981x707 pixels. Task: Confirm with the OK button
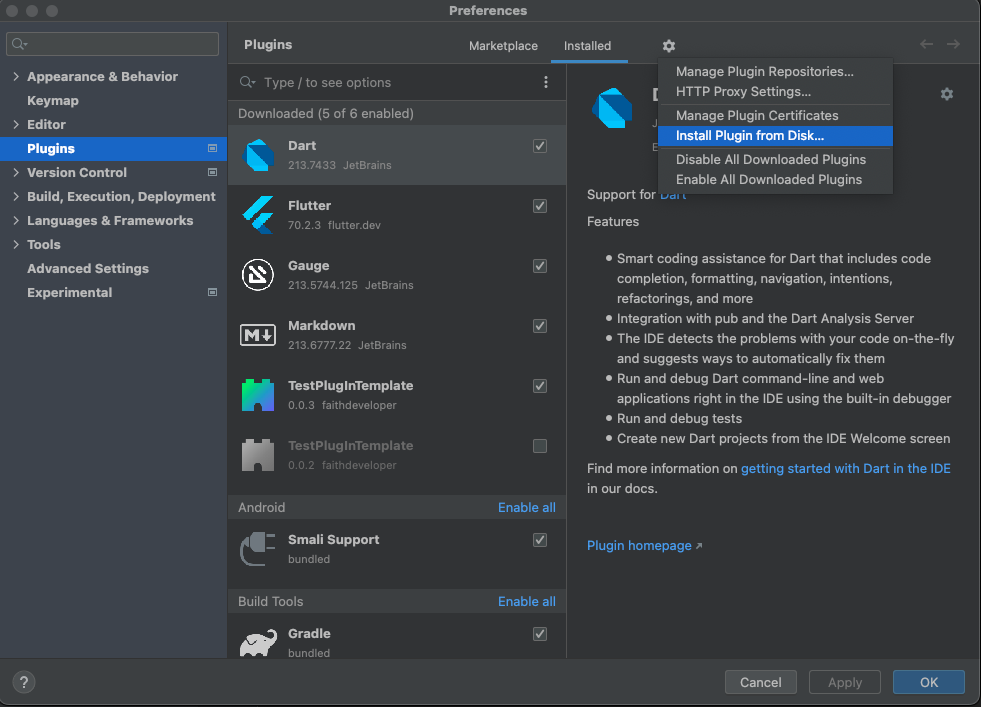point(928,682)
